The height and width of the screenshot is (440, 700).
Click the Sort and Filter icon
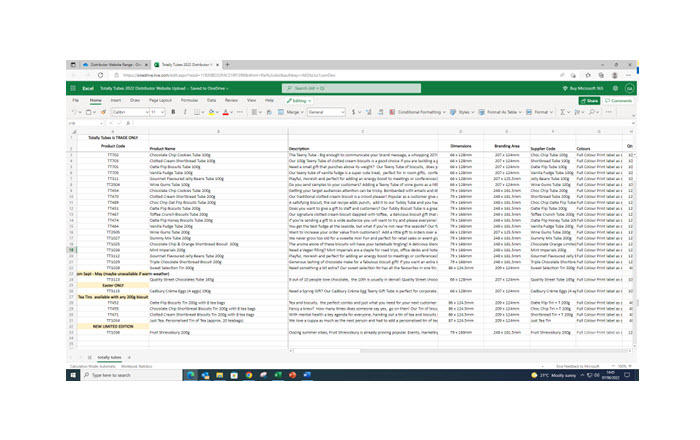click(x=577, y=112)
